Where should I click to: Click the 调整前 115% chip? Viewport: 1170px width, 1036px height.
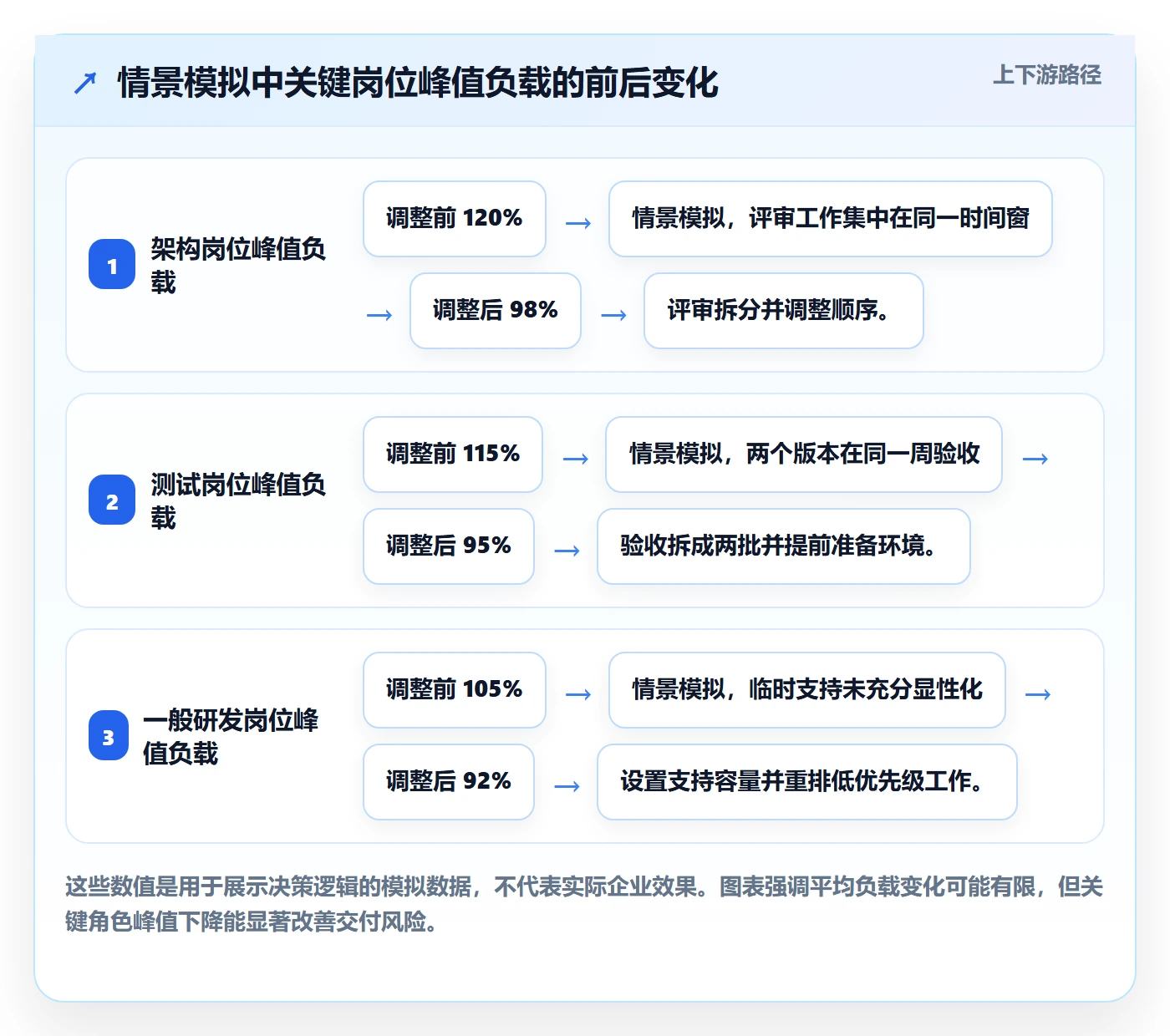(x=453, y=455)
